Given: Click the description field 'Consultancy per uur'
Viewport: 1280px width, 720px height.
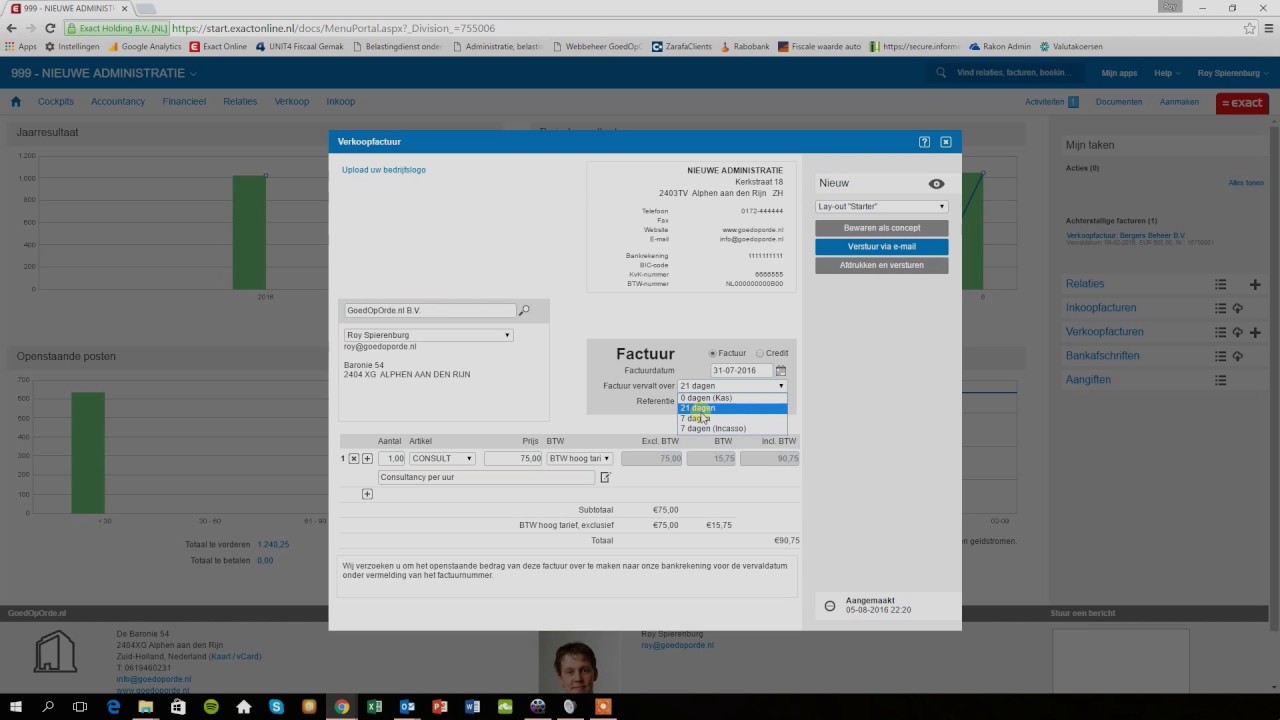Looking at the screenshot, I should [x=485, y=478].
